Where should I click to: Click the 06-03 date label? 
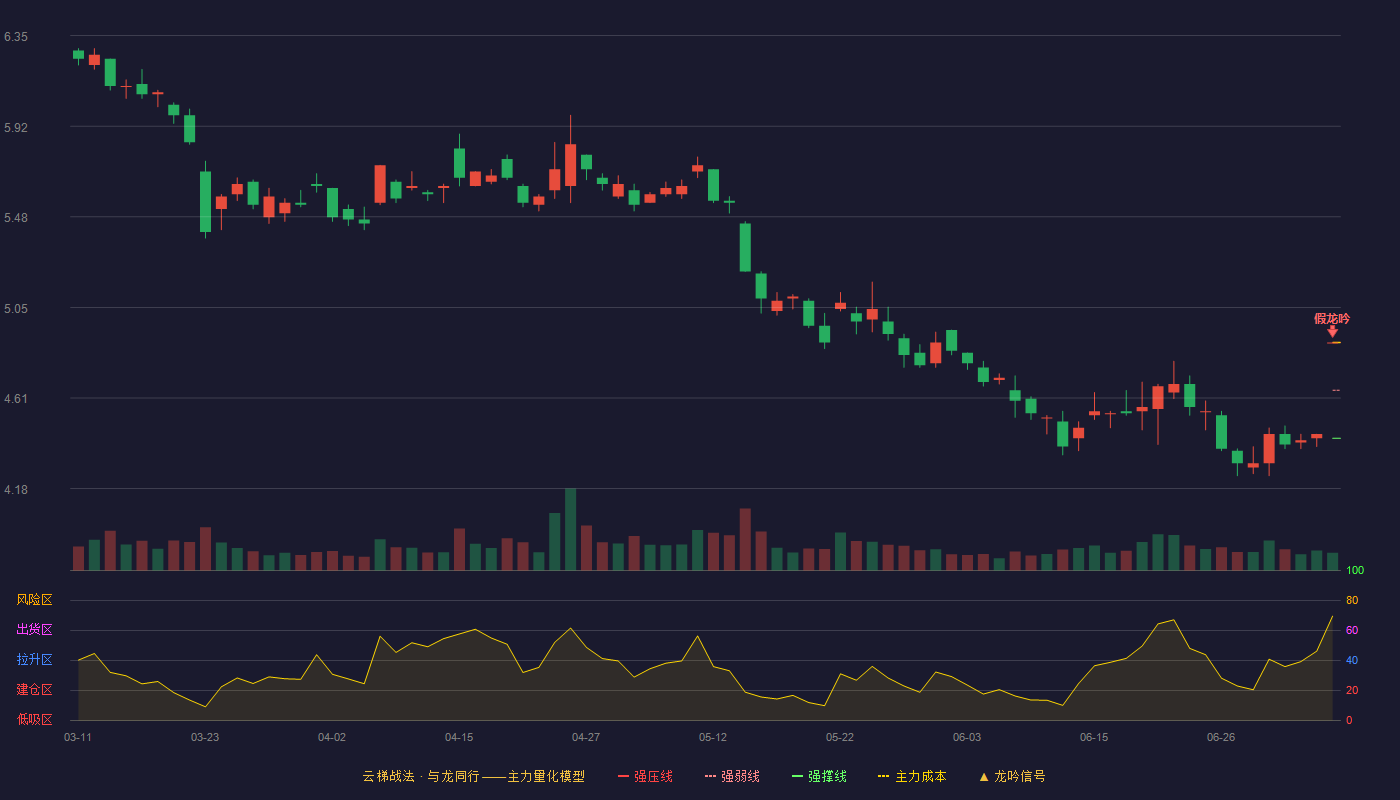pos(967,737)
